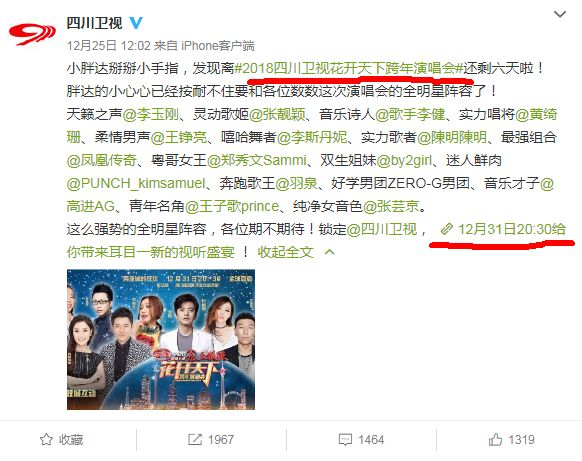582x461 pixels.
Task: Open mention @郑秀文Sammi
Action: 256,160
